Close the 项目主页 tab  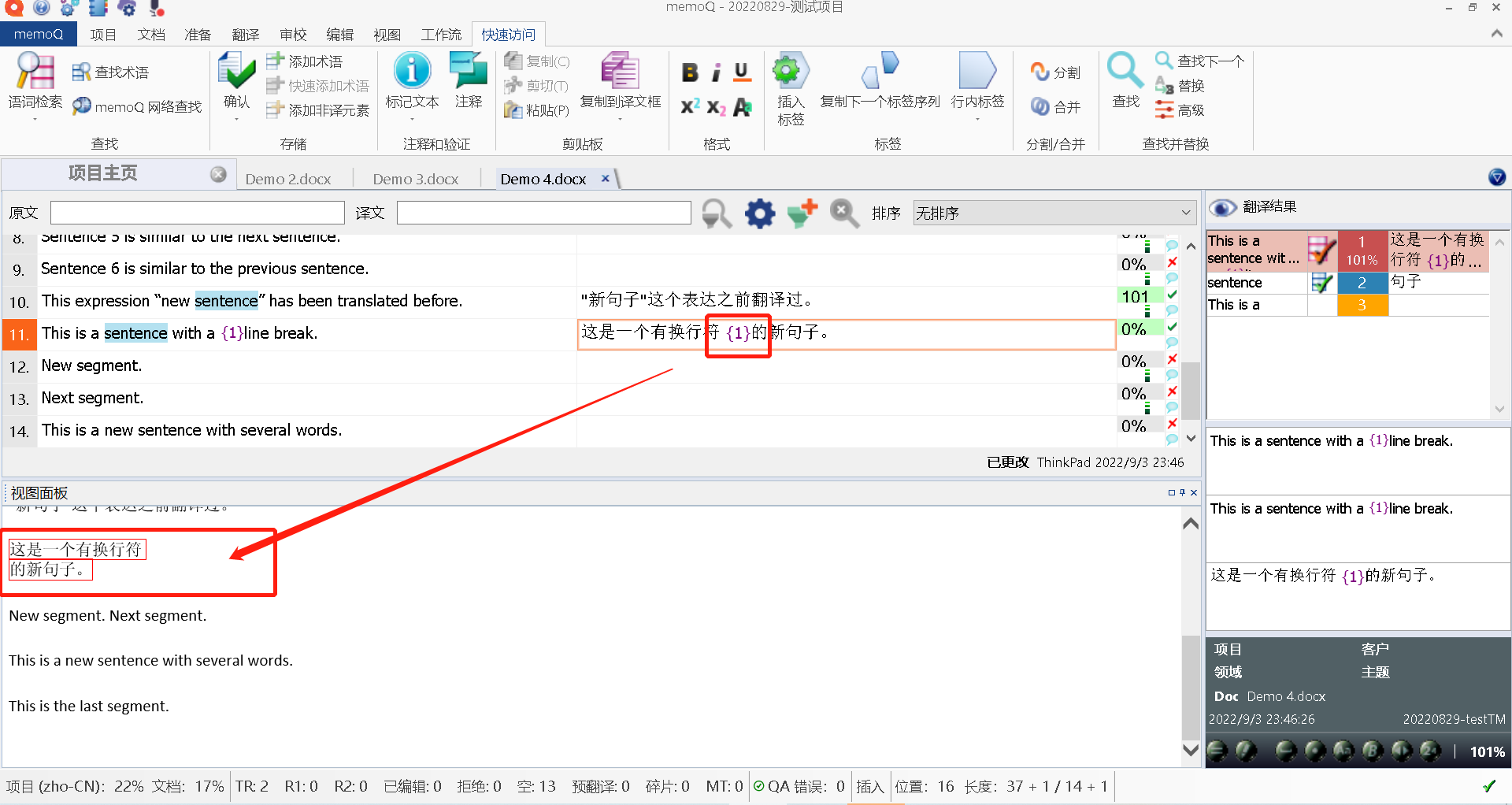(218, 174)
